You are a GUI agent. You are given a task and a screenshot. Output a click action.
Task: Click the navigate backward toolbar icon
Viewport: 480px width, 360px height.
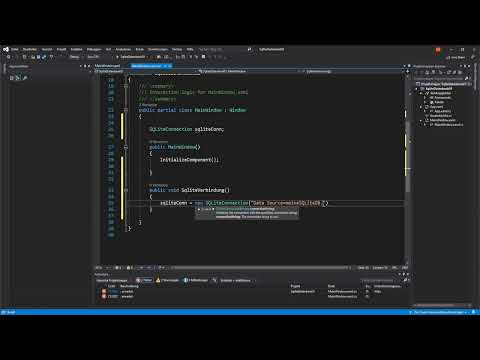[x=9, y=57]
